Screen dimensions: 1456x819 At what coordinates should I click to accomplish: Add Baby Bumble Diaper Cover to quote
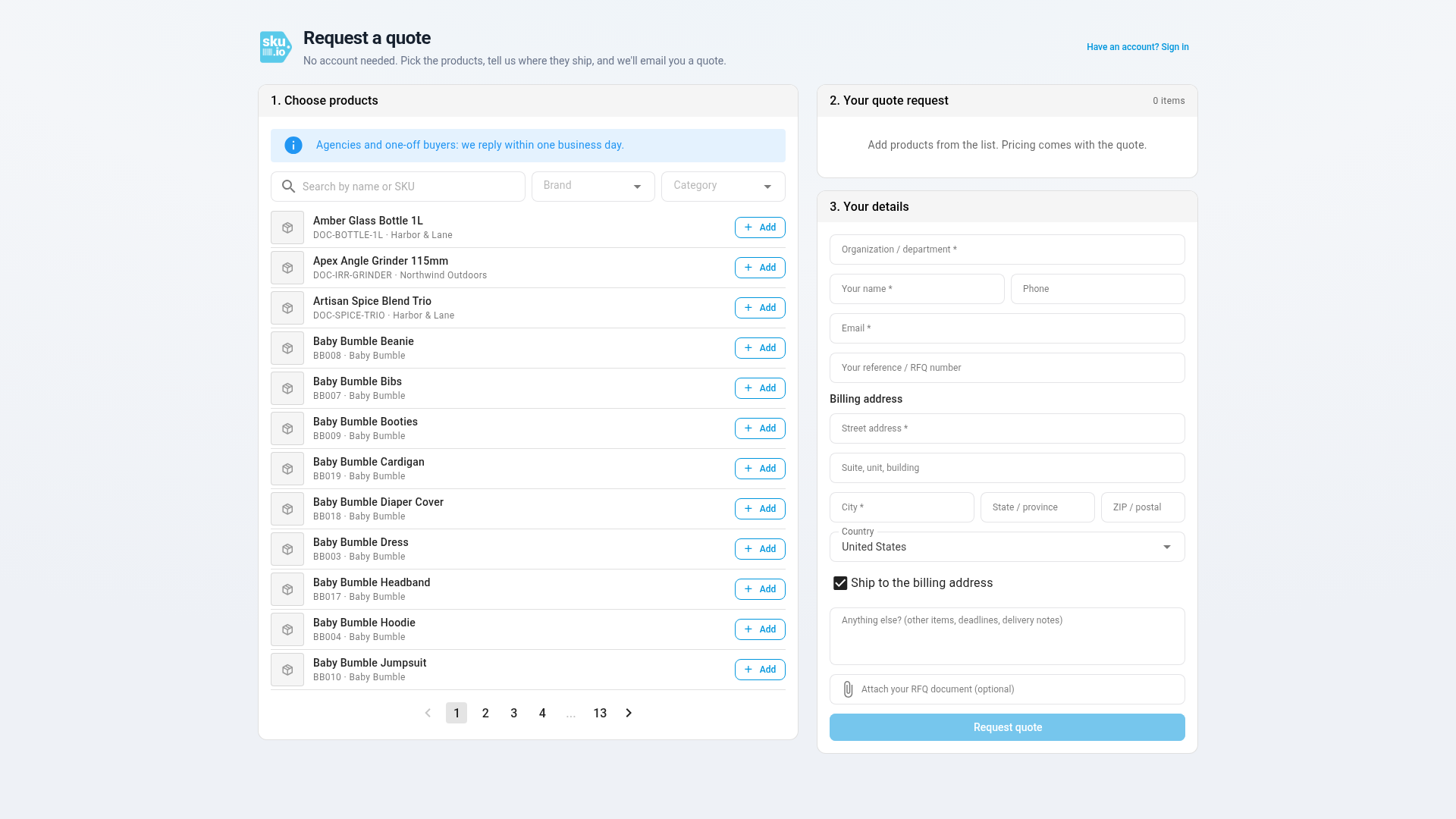pos(760,509)
